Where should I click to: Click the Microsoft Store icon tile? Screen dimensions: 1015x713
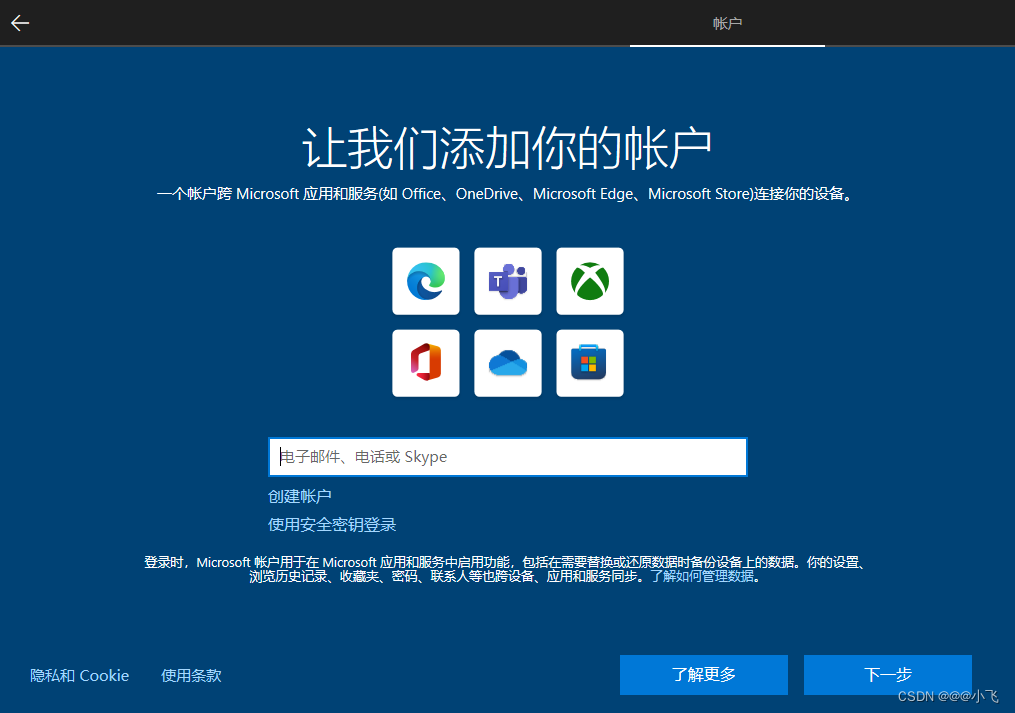pyautogui.click(x=590, y=363)
